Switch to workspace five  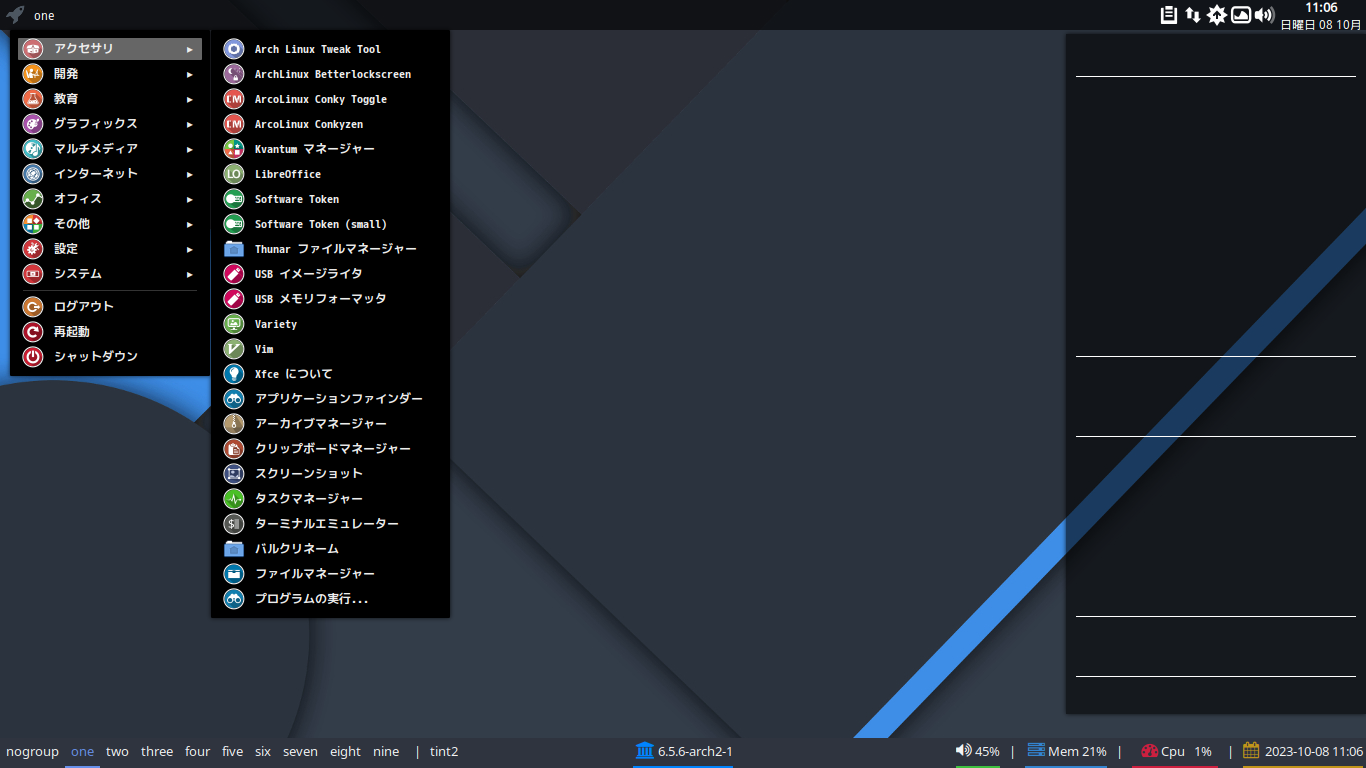[x=233, y=752]
